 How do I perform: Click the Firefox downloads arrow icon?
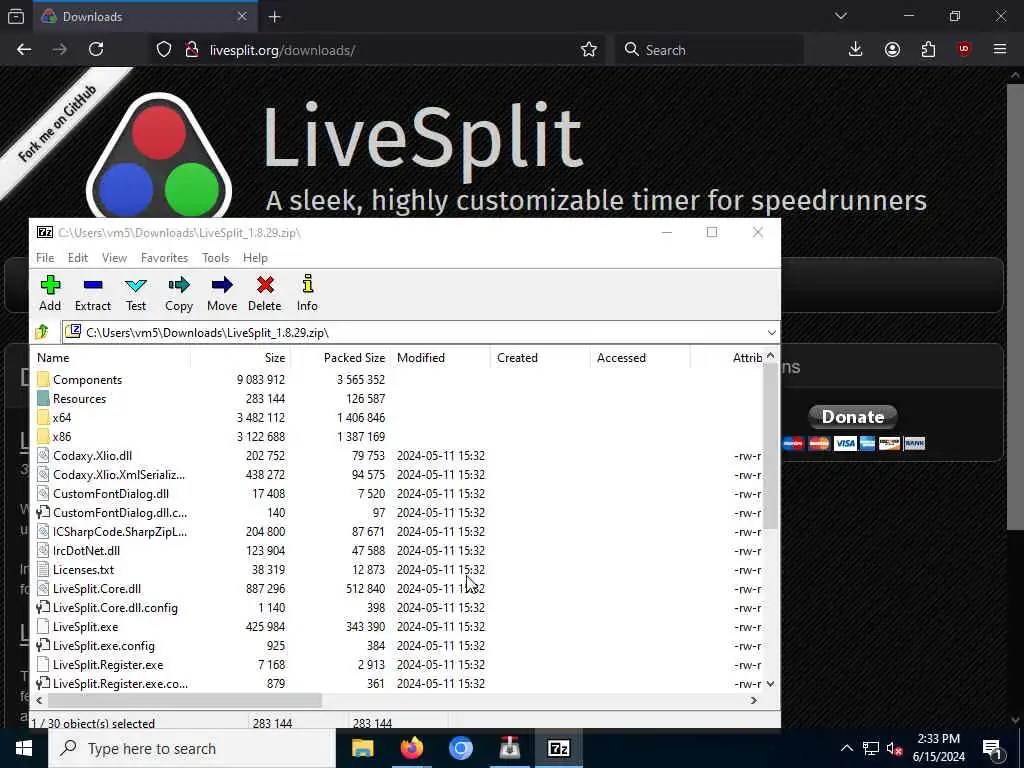[x=855, y=50]
